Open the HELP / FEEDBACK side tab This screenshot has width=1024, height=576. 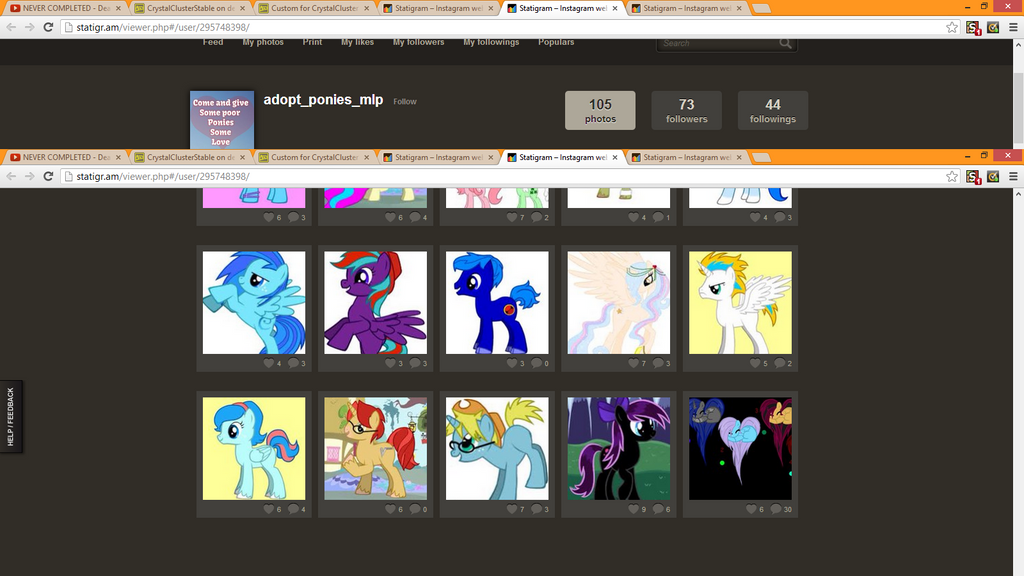11,417
